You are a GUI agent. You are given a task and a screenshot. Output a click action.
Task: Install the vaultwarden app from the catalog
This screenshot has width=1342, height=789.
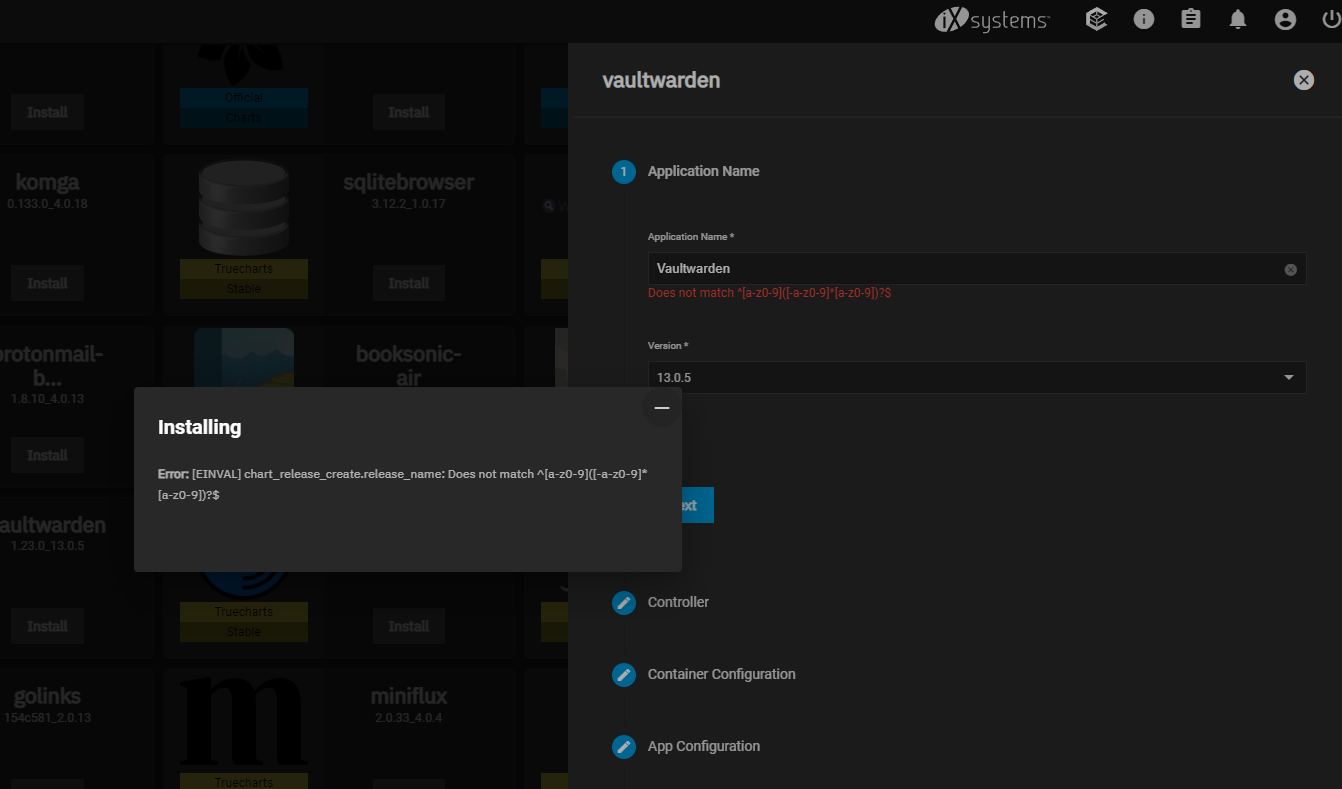(47, 626)
